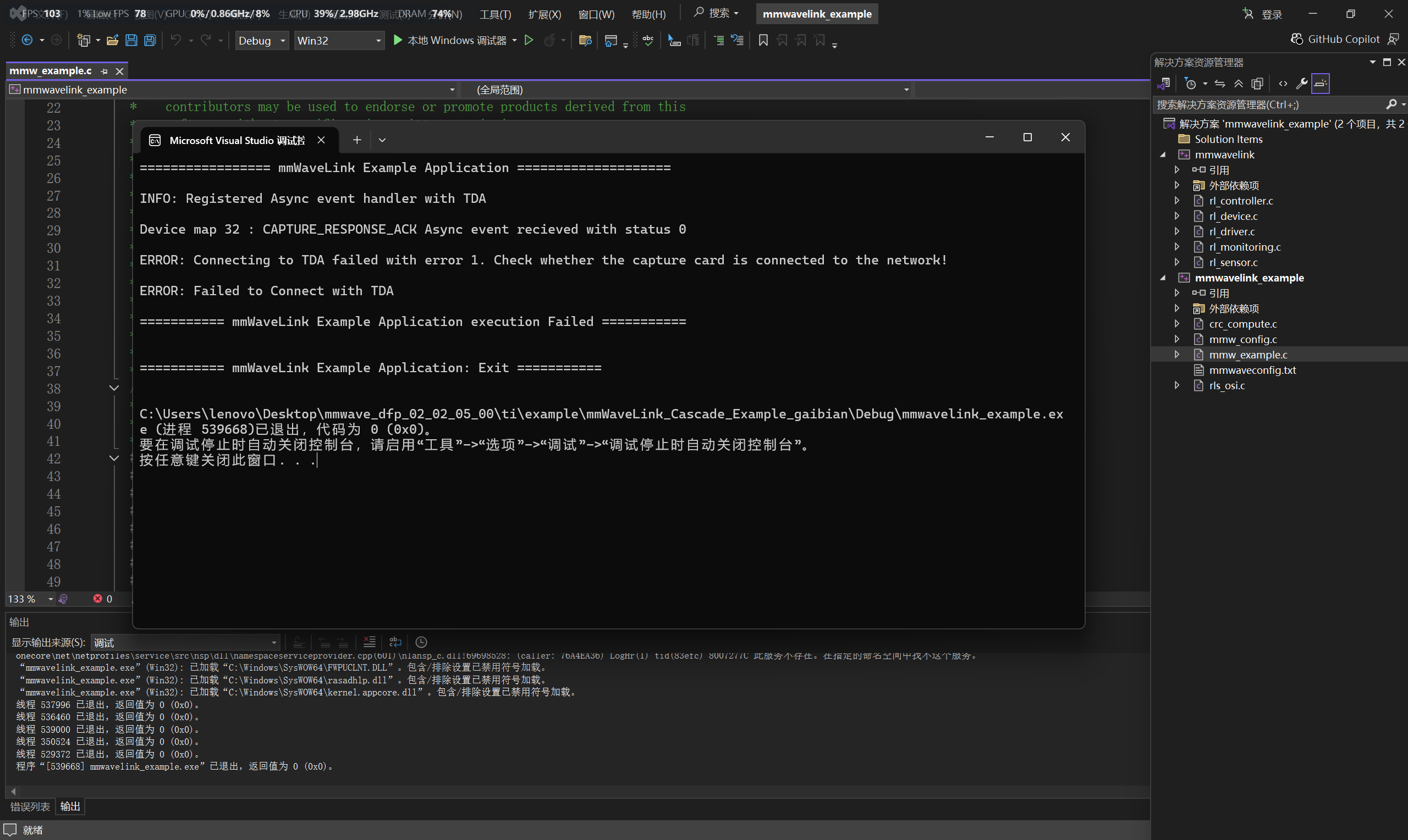Toggle the preview selected items icon
This screenshot has width=1408, height=840.
pos(1320,84)
